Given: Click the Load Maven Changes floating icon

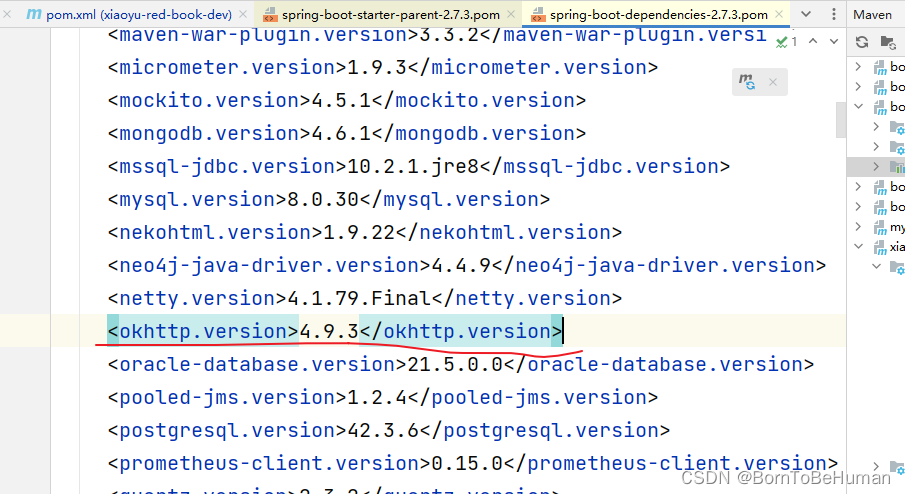Looking at the screenshot, I should tap(747, 82).
